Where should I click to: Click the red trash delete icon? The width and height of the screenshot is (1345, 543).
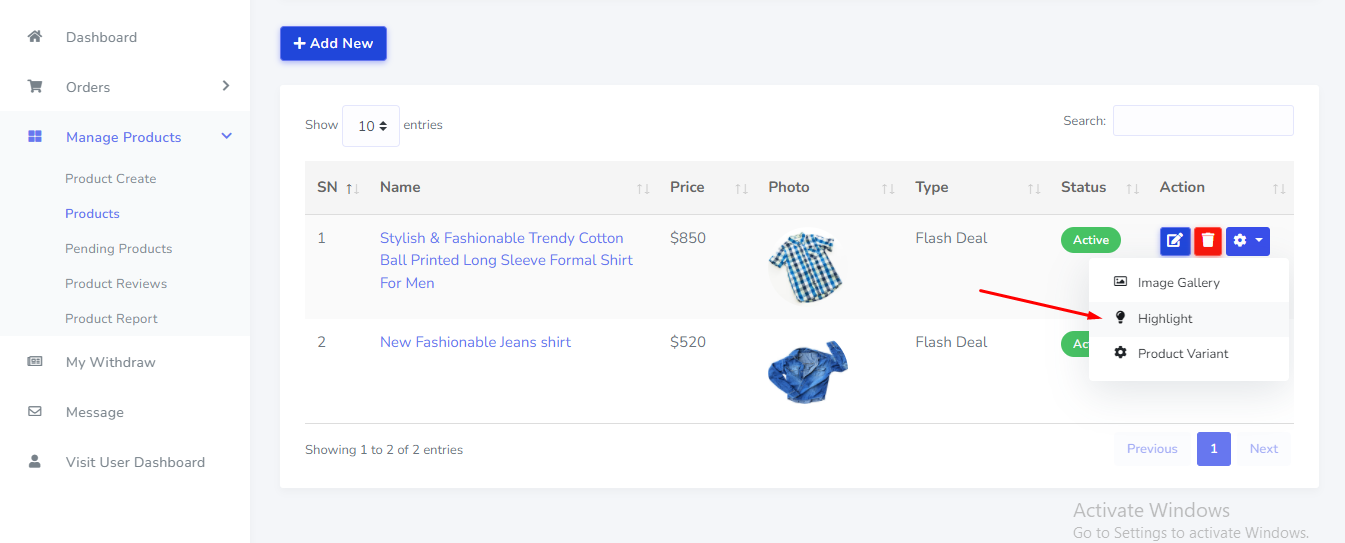coord(1208,241)
